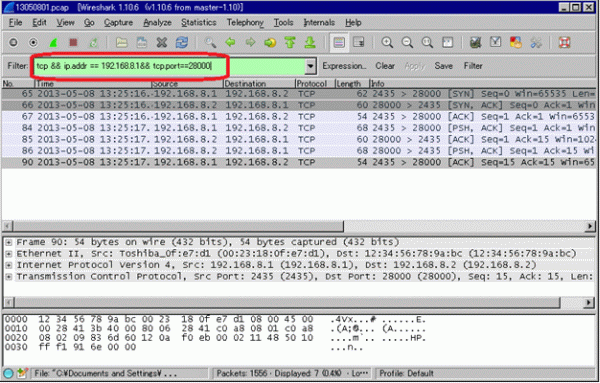Open the Edit menu
The height and width of the screenshot is (383, 600).
[39, 23]
